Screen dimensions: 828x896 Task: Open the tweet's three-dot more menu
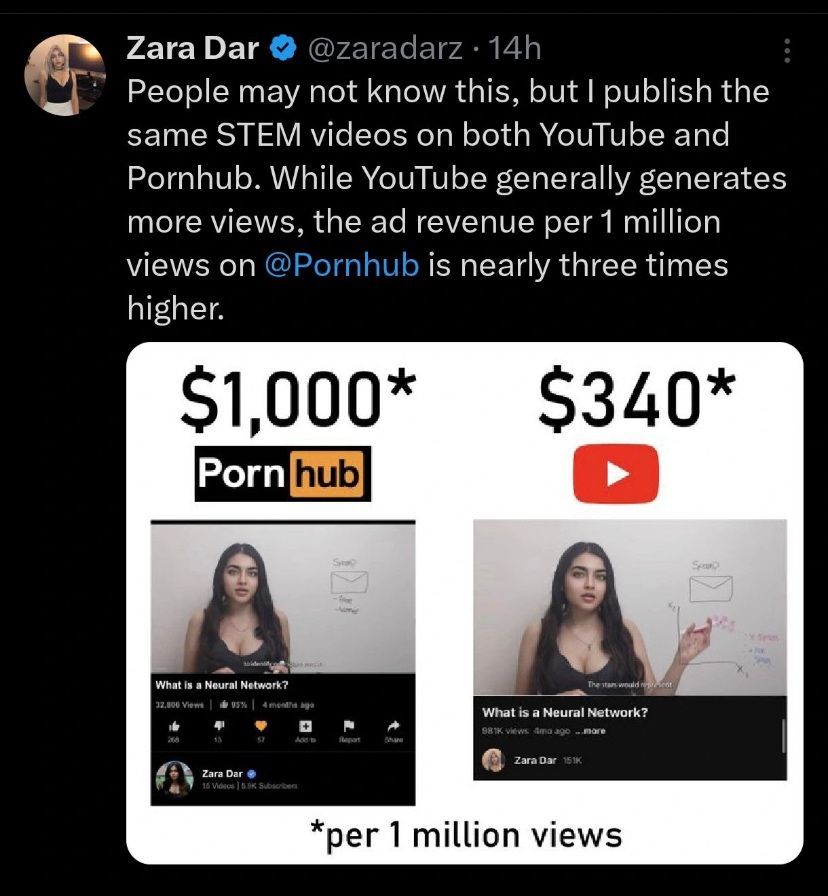click(x=787, y=51)
